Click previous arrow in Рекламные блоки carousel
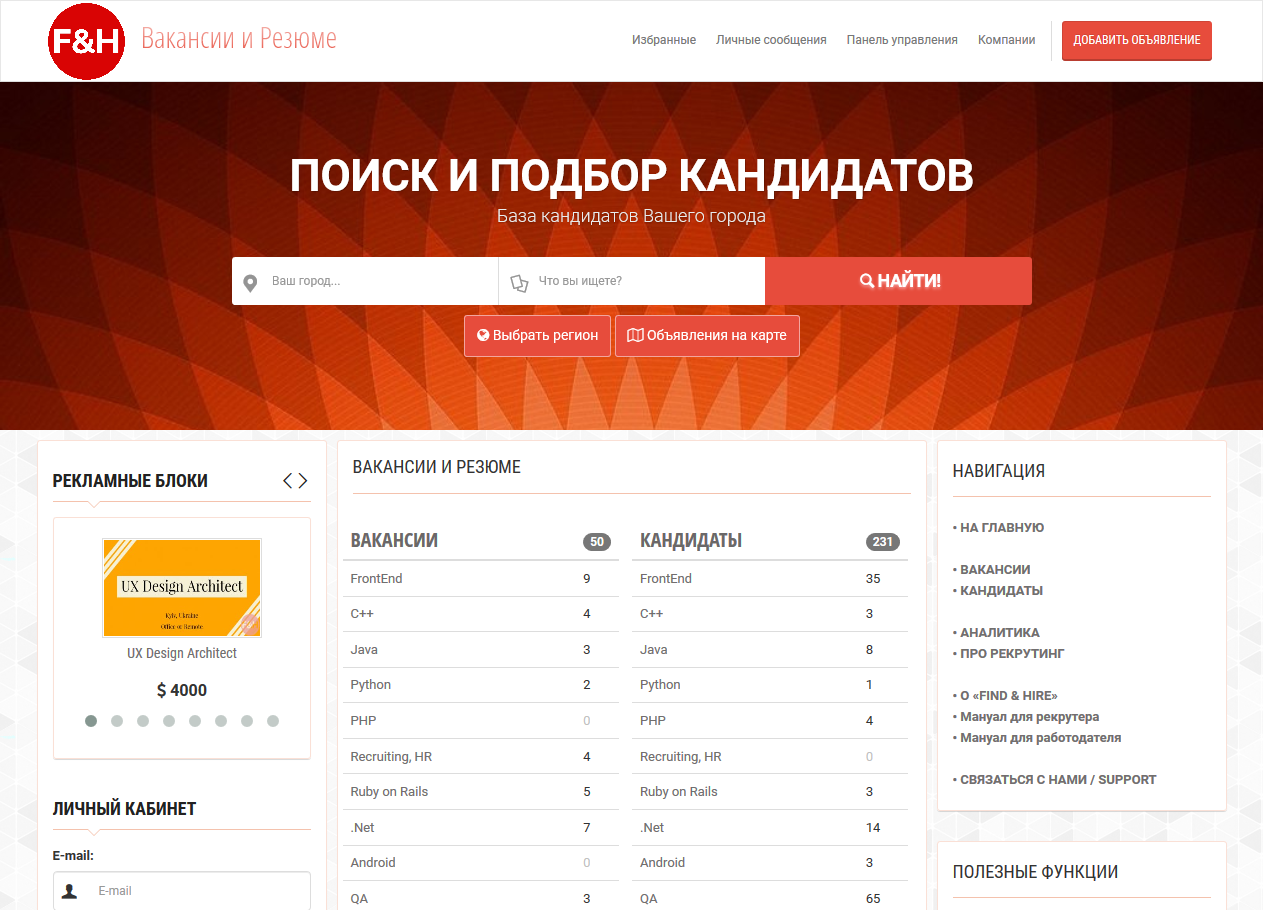 288,481
